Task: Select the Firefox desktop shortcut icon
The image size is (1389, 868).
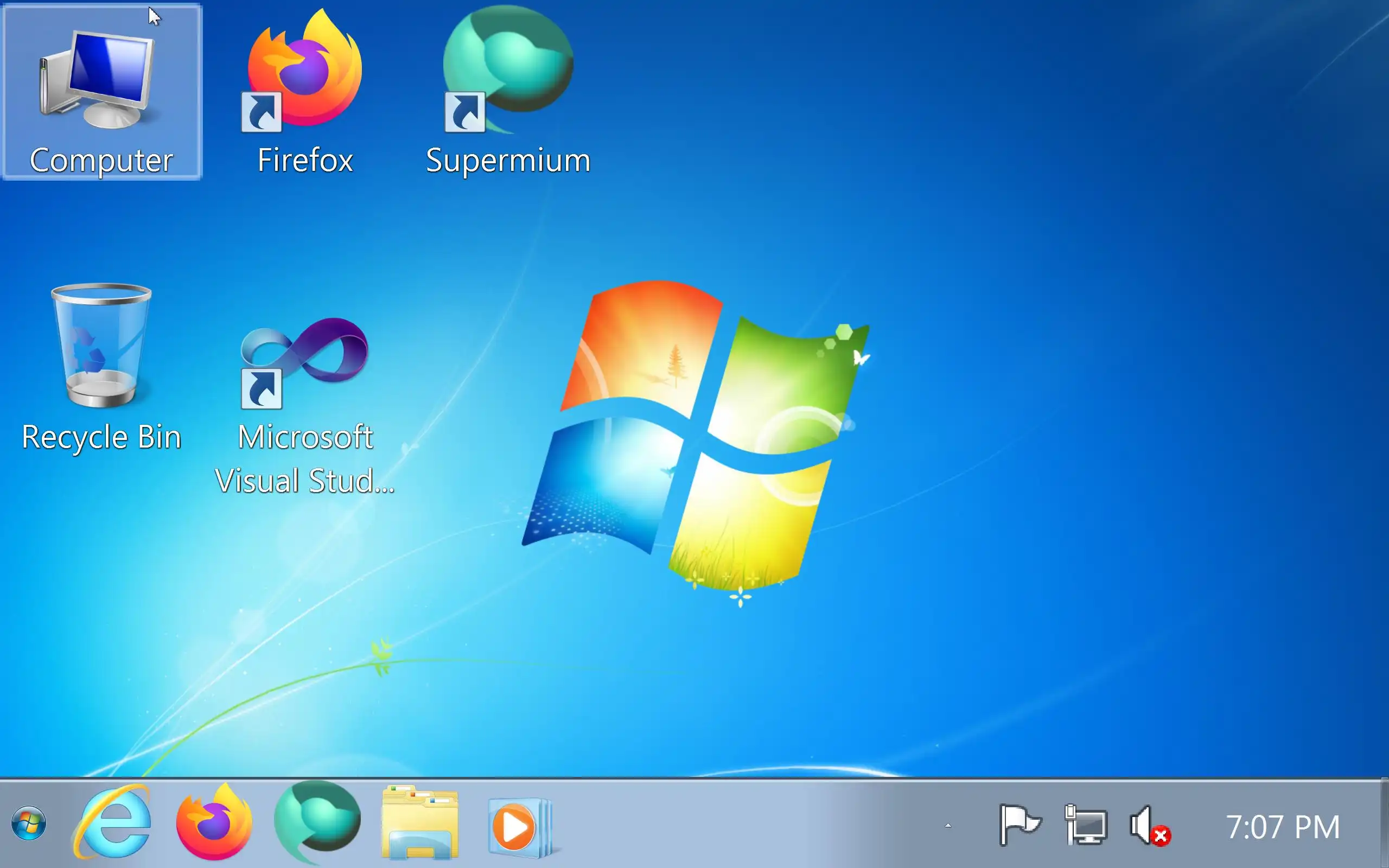Action: pos(305,72)
